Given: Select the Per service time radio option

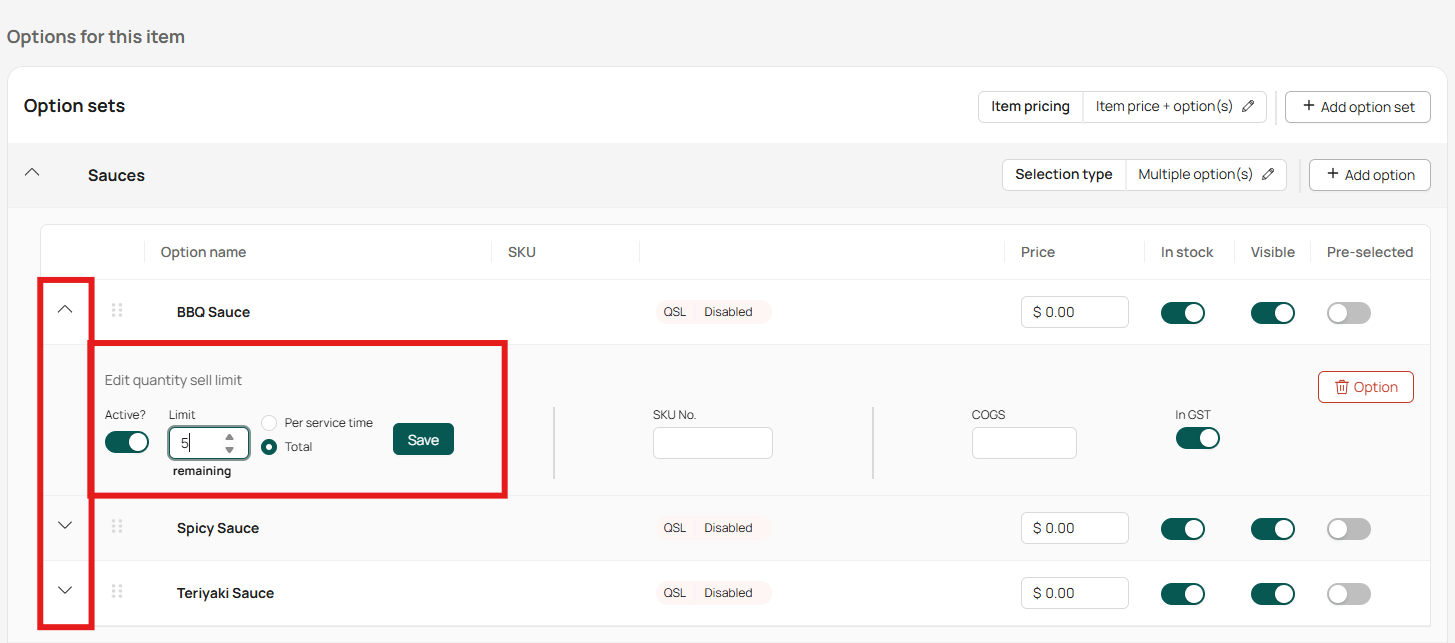Looking at the screenshot, I should point(269,423).
